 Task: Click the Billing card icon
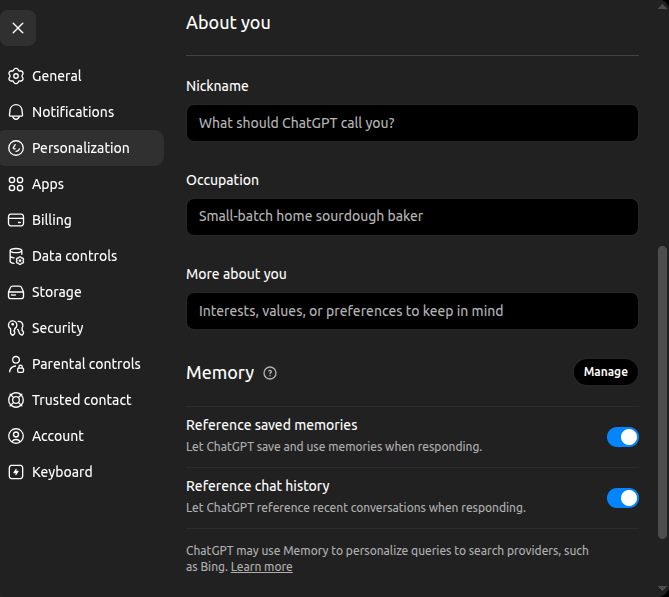click(x=16, y=220)
